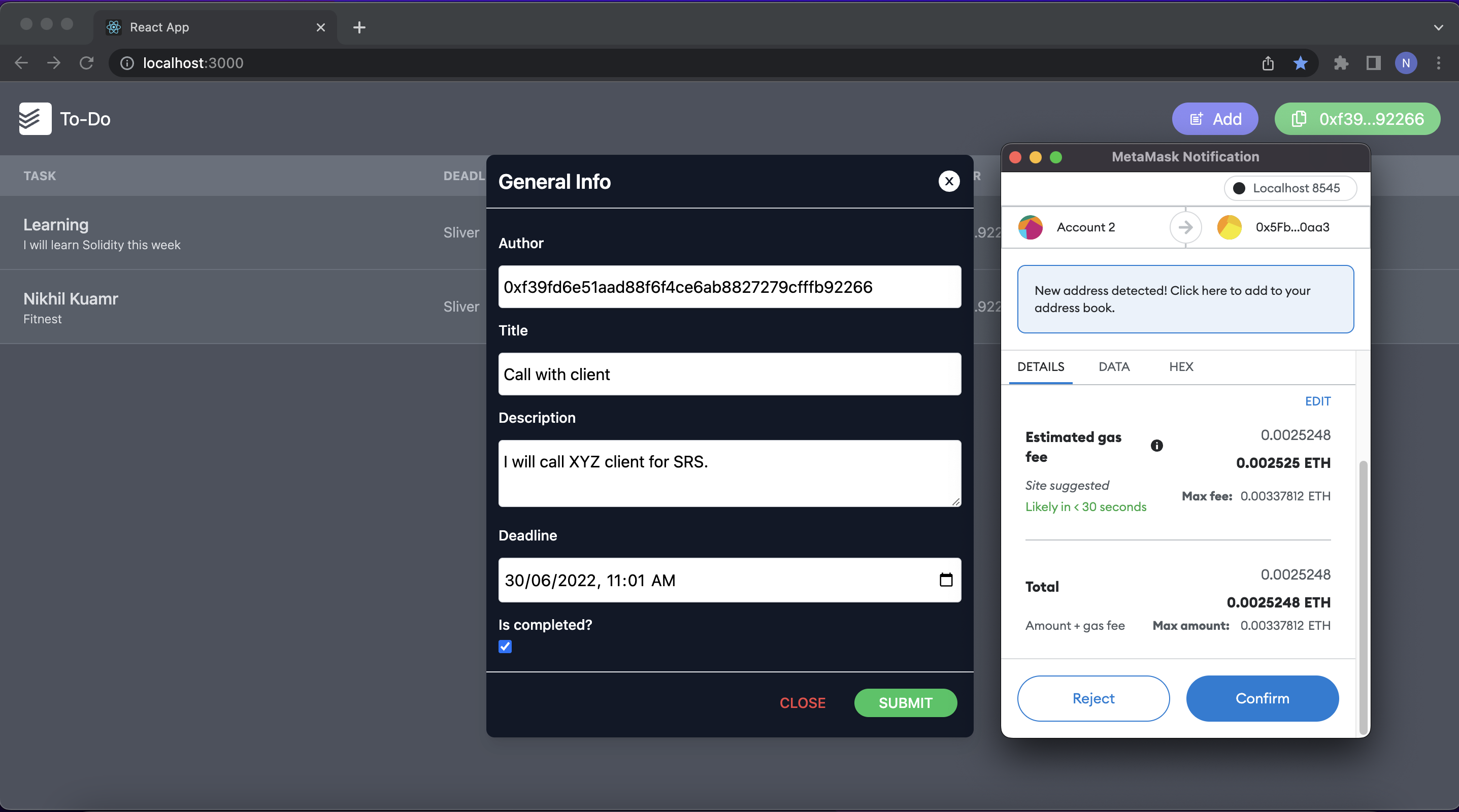
Task: Check the task completion status toggle
Action: pyautogui.click(x=506, y=645)
